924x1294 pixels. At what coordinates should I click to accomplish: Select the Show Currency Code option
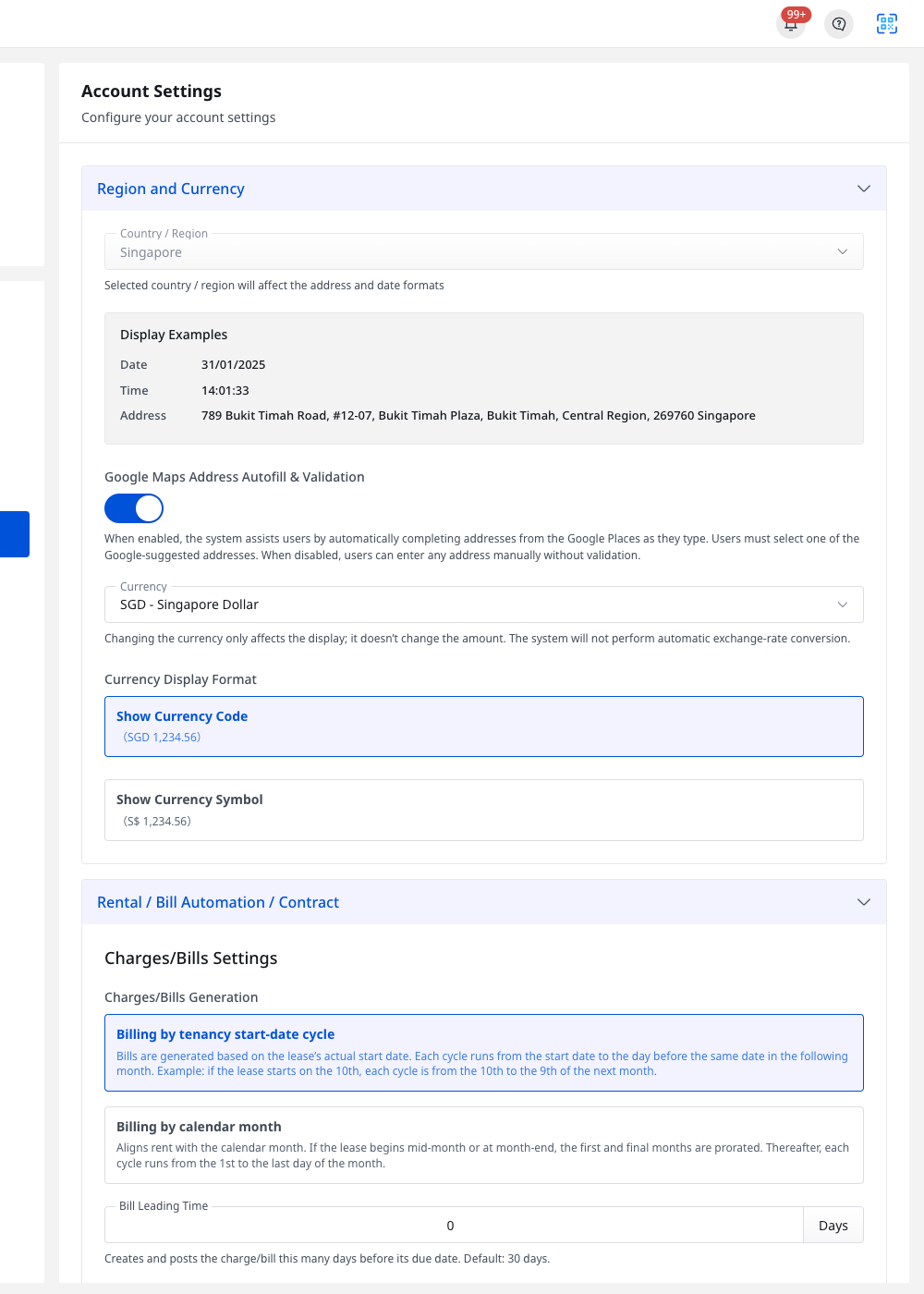pyautogui.click(x=484, y=726)
